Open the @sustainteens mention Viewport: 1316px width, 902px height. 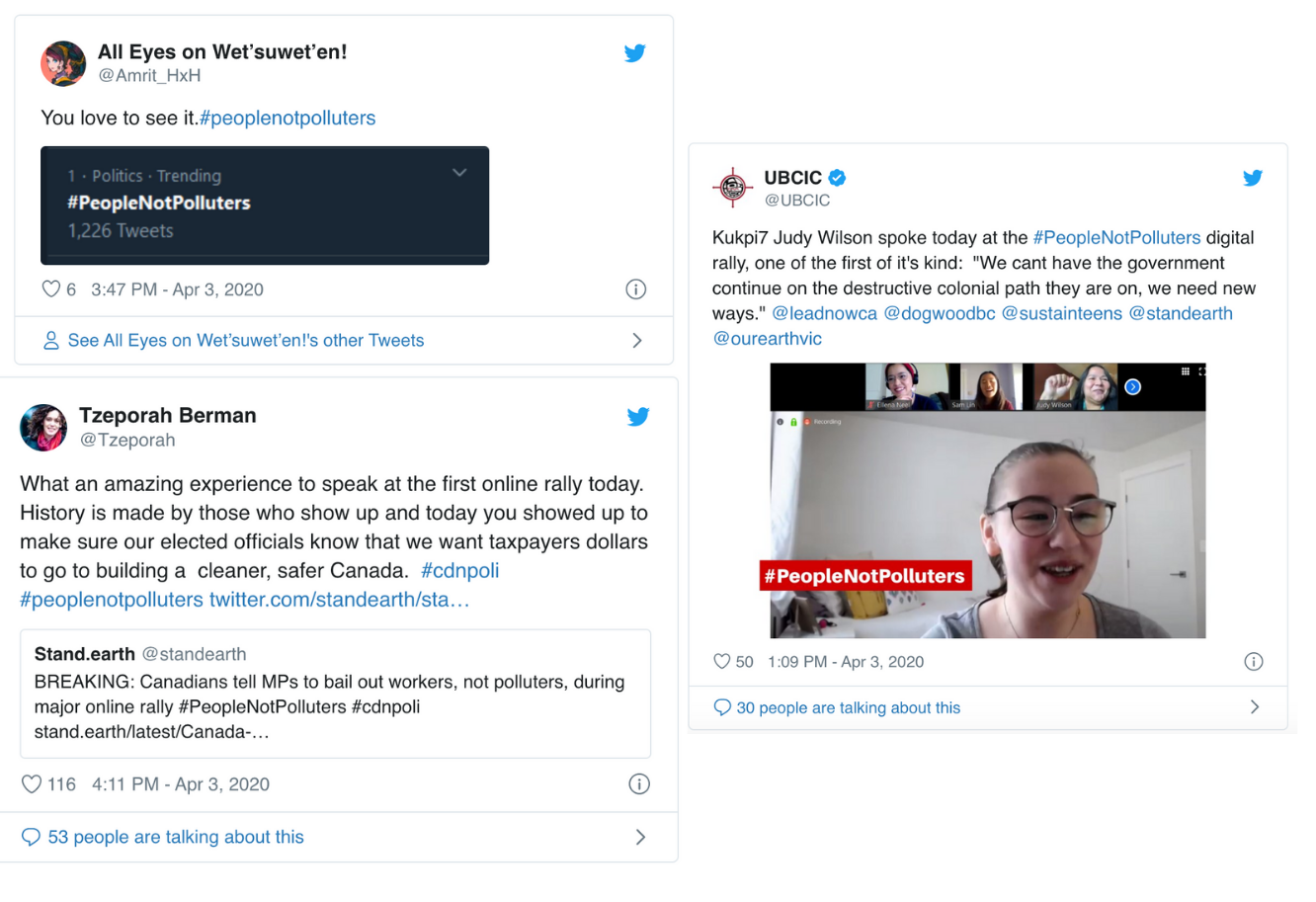coord(1062,313)
